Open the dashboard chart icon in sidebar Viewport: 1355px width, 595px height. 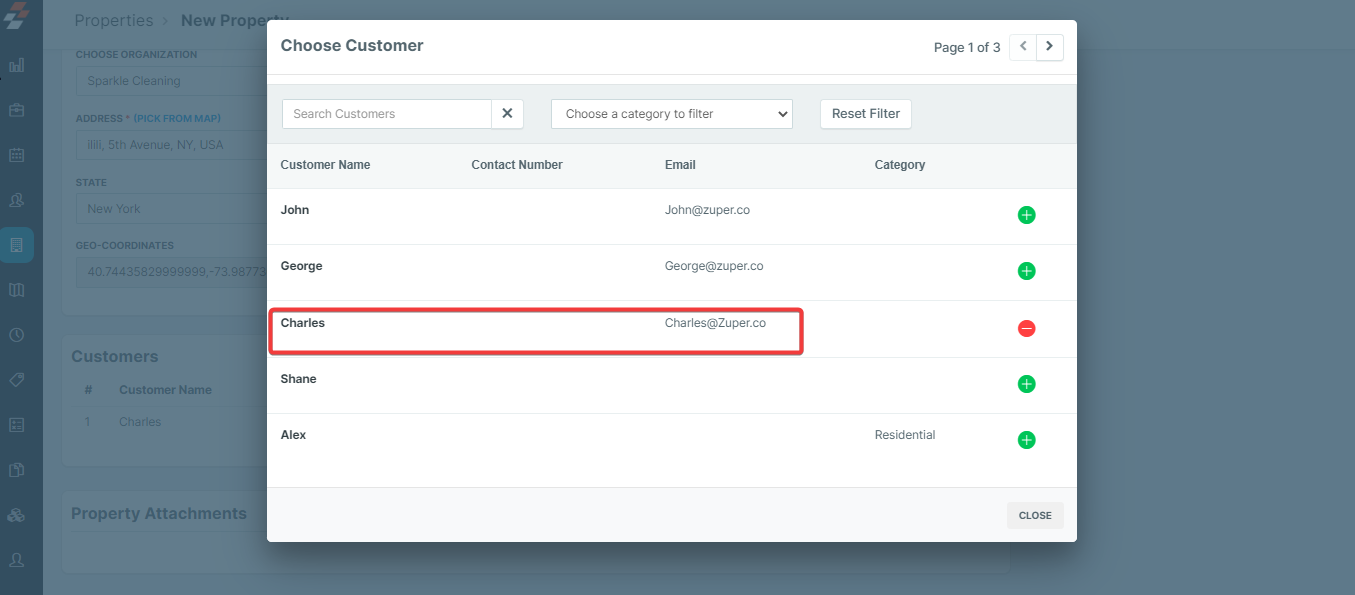pyautogui.click(x=17, y=66)
